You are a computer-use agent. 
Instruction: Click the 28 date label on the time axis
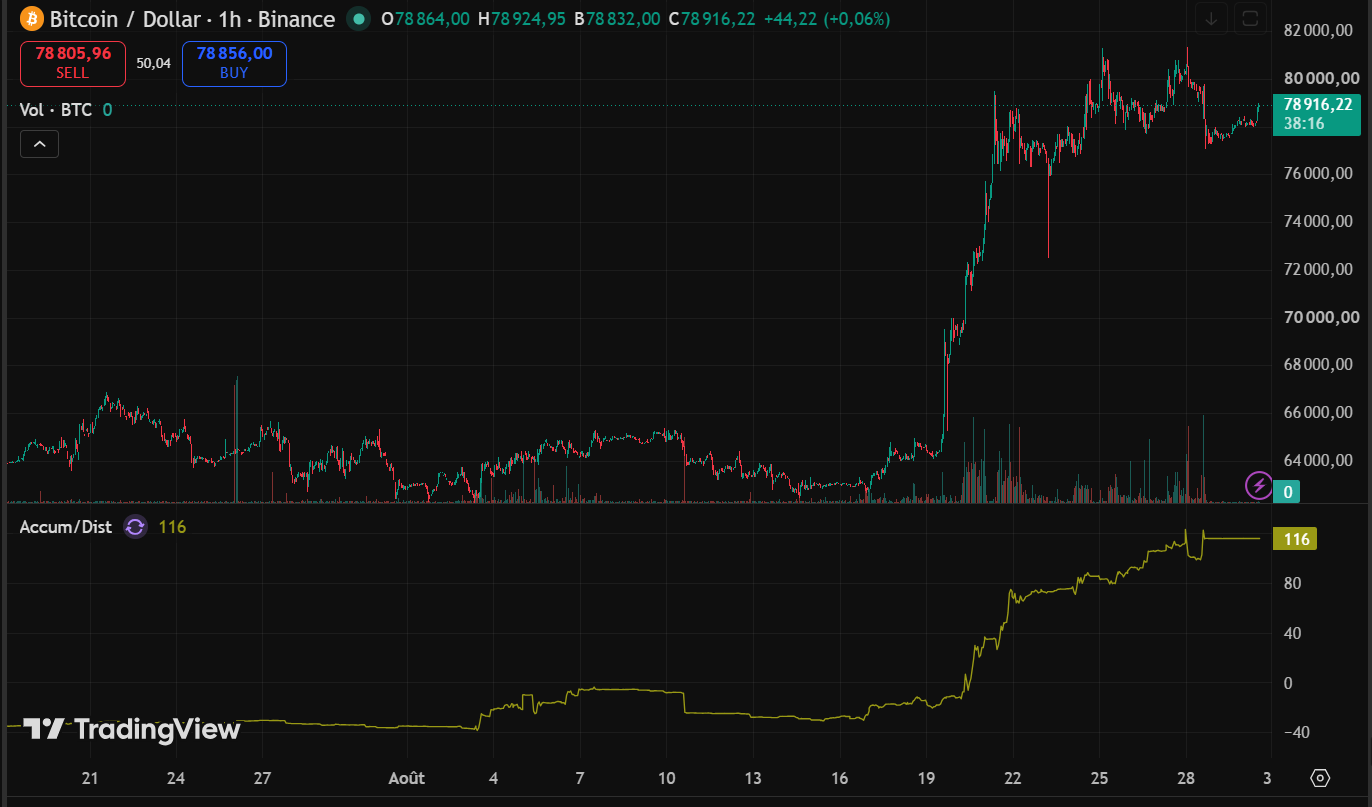(x=1186, y=778)
